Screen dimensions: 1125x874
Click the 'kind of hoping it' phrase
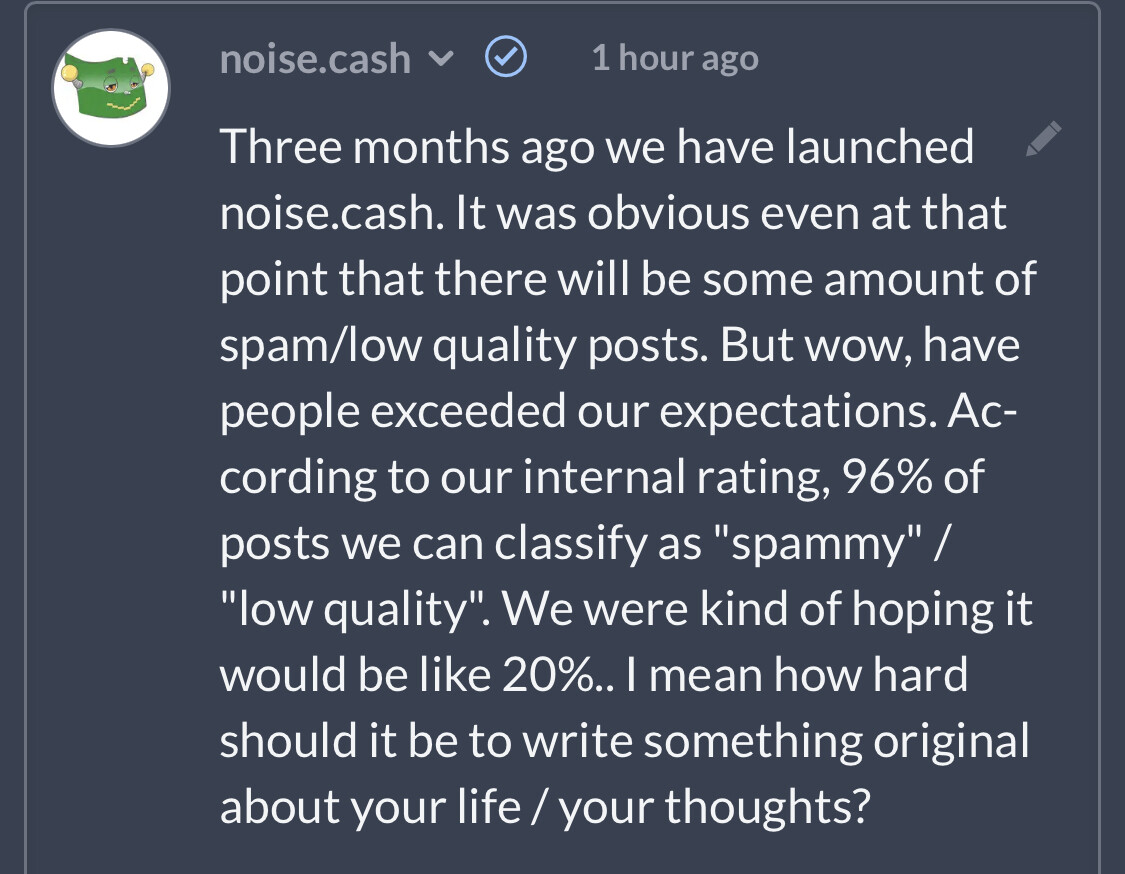pyautogui.click(x=865, y=610)
